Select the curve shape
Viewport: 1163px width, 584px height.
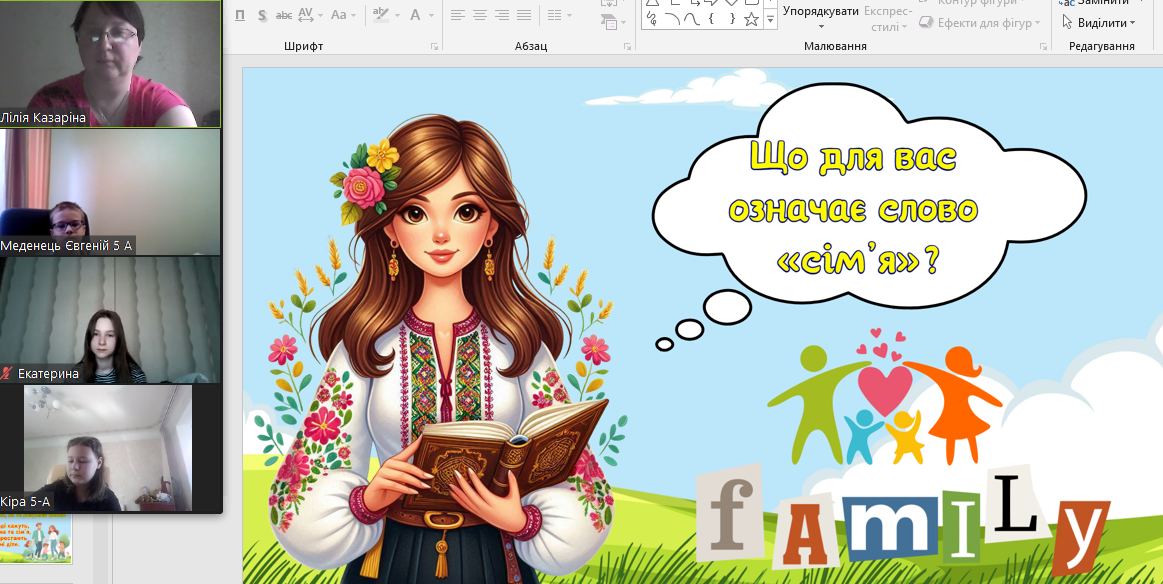coord(691,19)
